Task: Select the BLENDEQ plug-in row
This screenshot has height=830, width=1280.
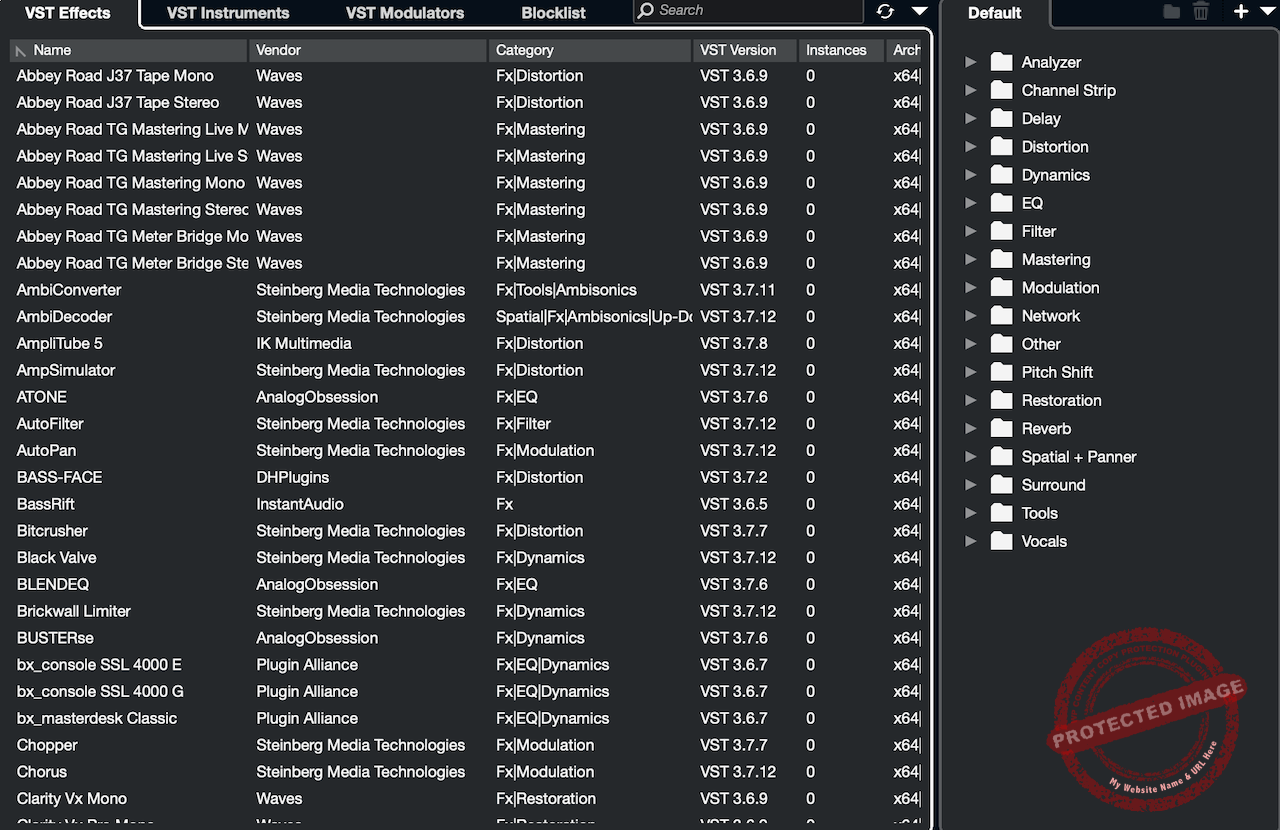Action: [466, 584]
